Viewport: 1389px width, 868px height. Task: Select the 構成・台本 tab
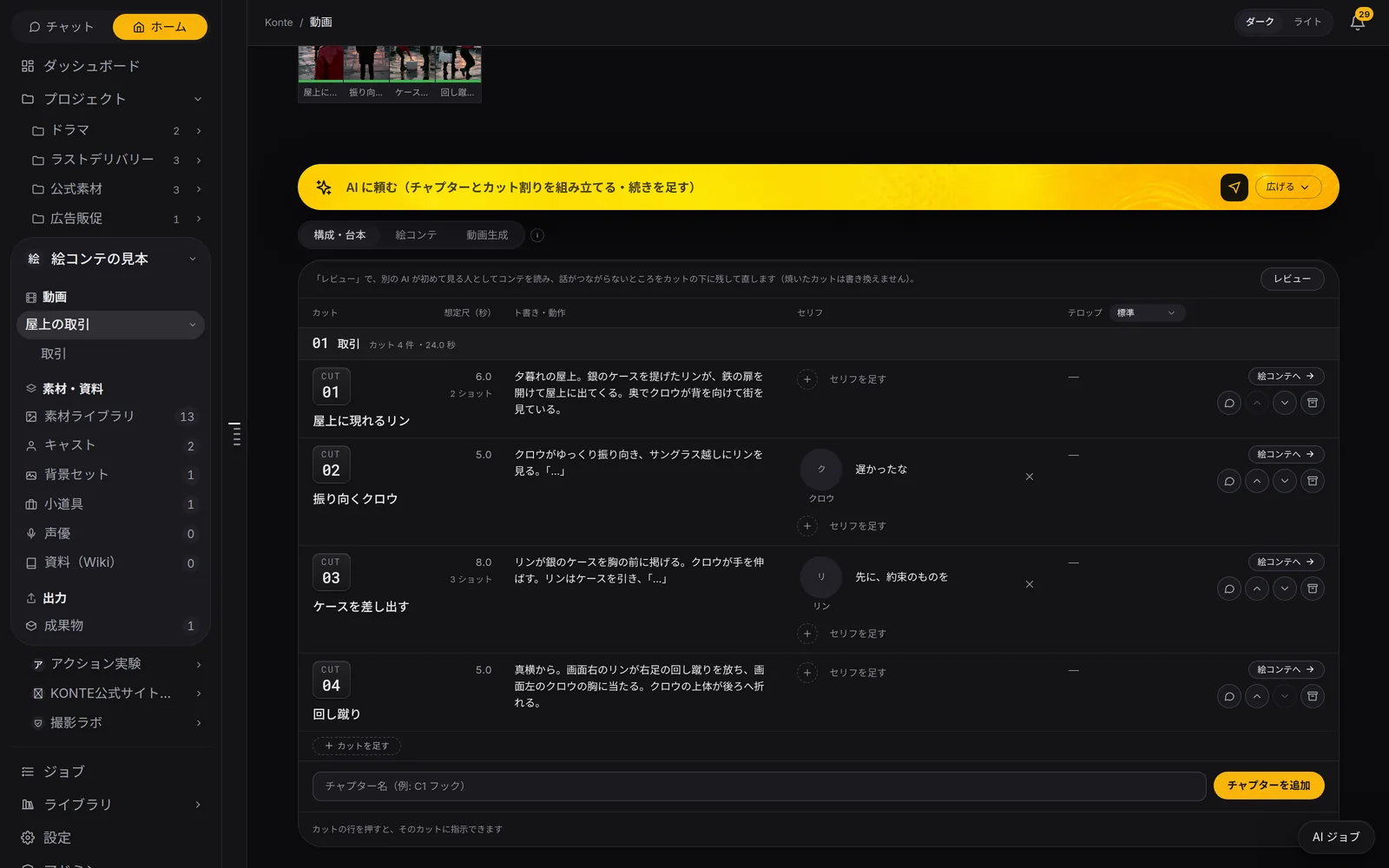coord(339,235)
